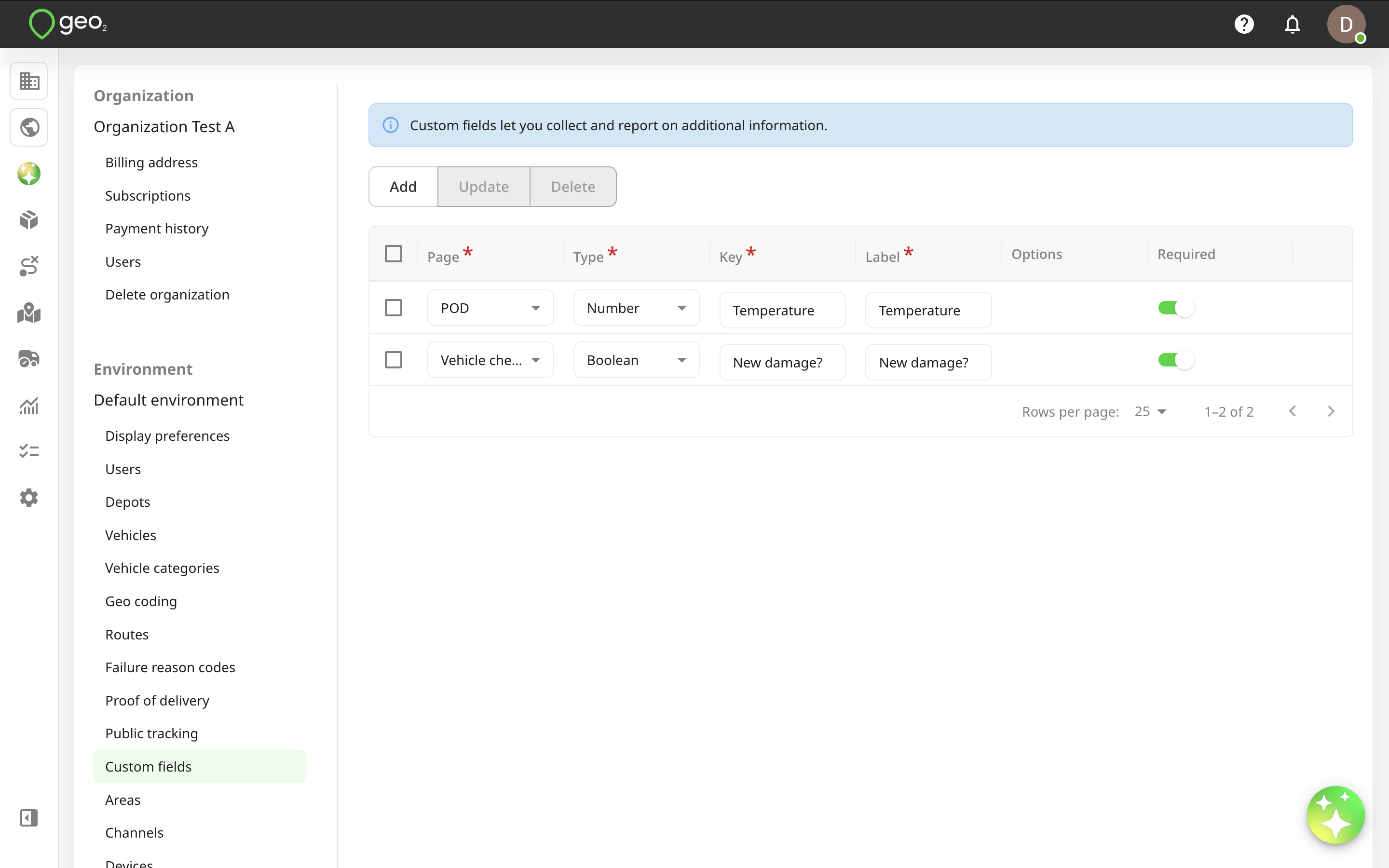Click the globe icon in sidebar
1389x868 pixels.
(x=29, y=127)
